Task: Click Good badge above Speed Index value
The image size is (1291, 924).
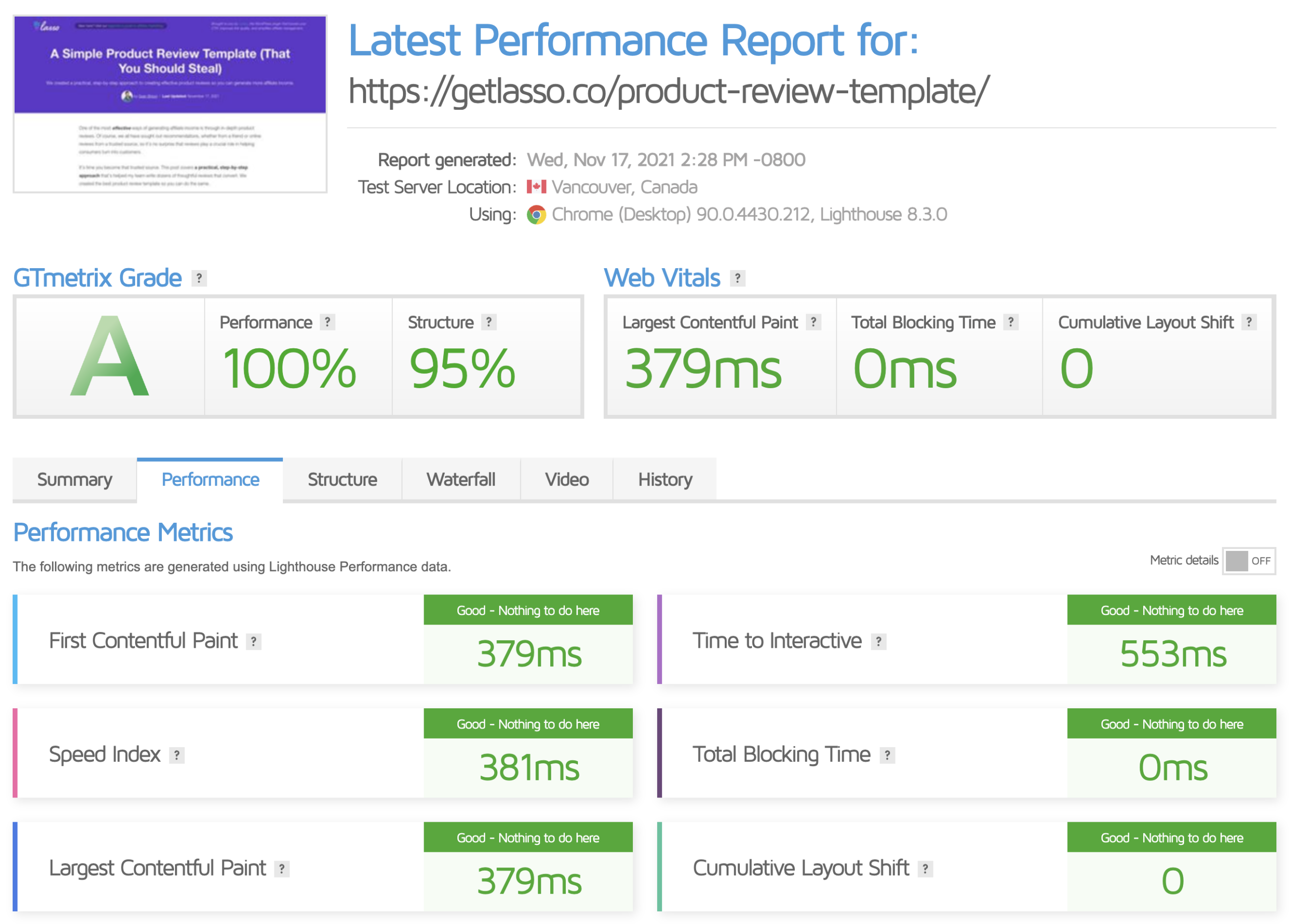Action: click(528, 724)
